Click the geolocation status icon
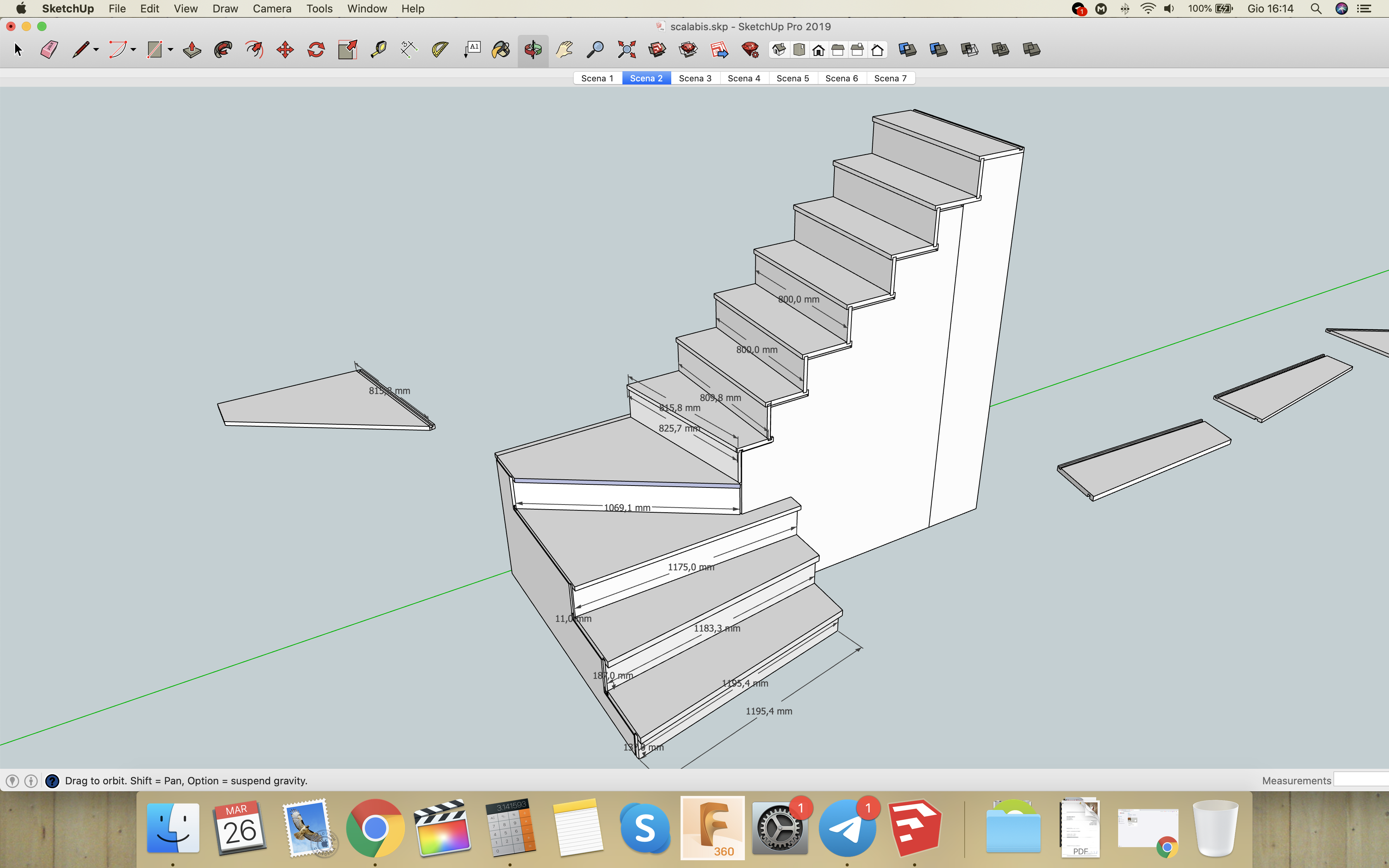This screenshot has width=1389, height=868. coord(13,781)
